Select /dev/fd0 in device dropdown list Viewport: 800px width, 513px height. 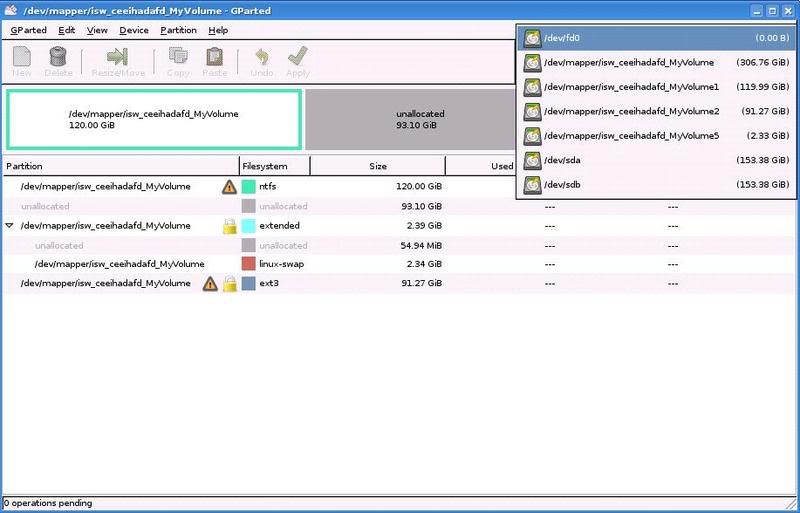656,38
